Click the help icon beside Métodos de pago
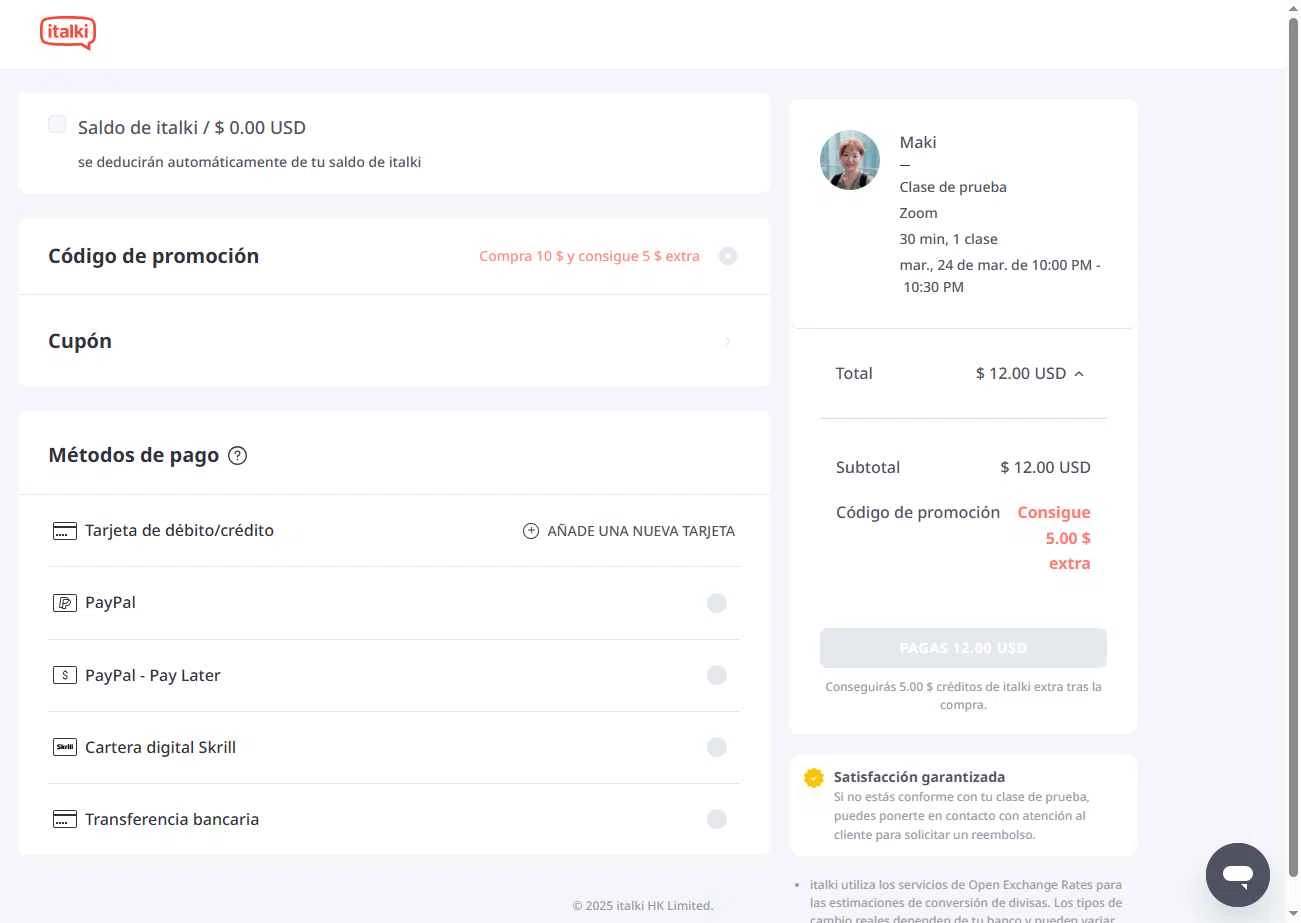Image resolution: width=1301 pixels, height=923 pixels. click(237, 456)
